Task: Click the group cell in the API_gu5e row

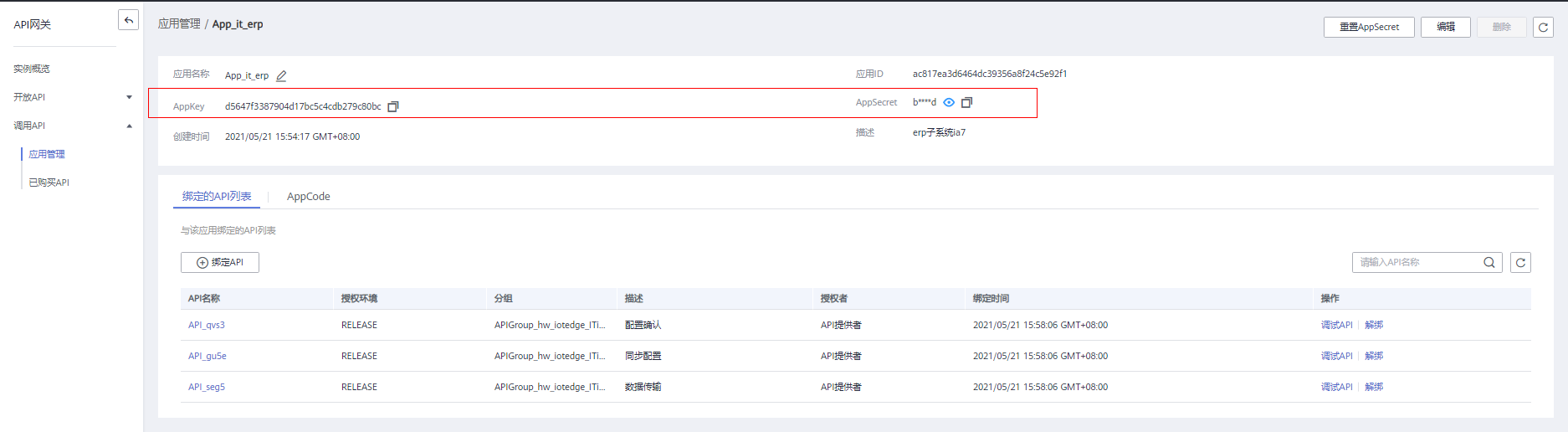Action: tap(550, 357)
